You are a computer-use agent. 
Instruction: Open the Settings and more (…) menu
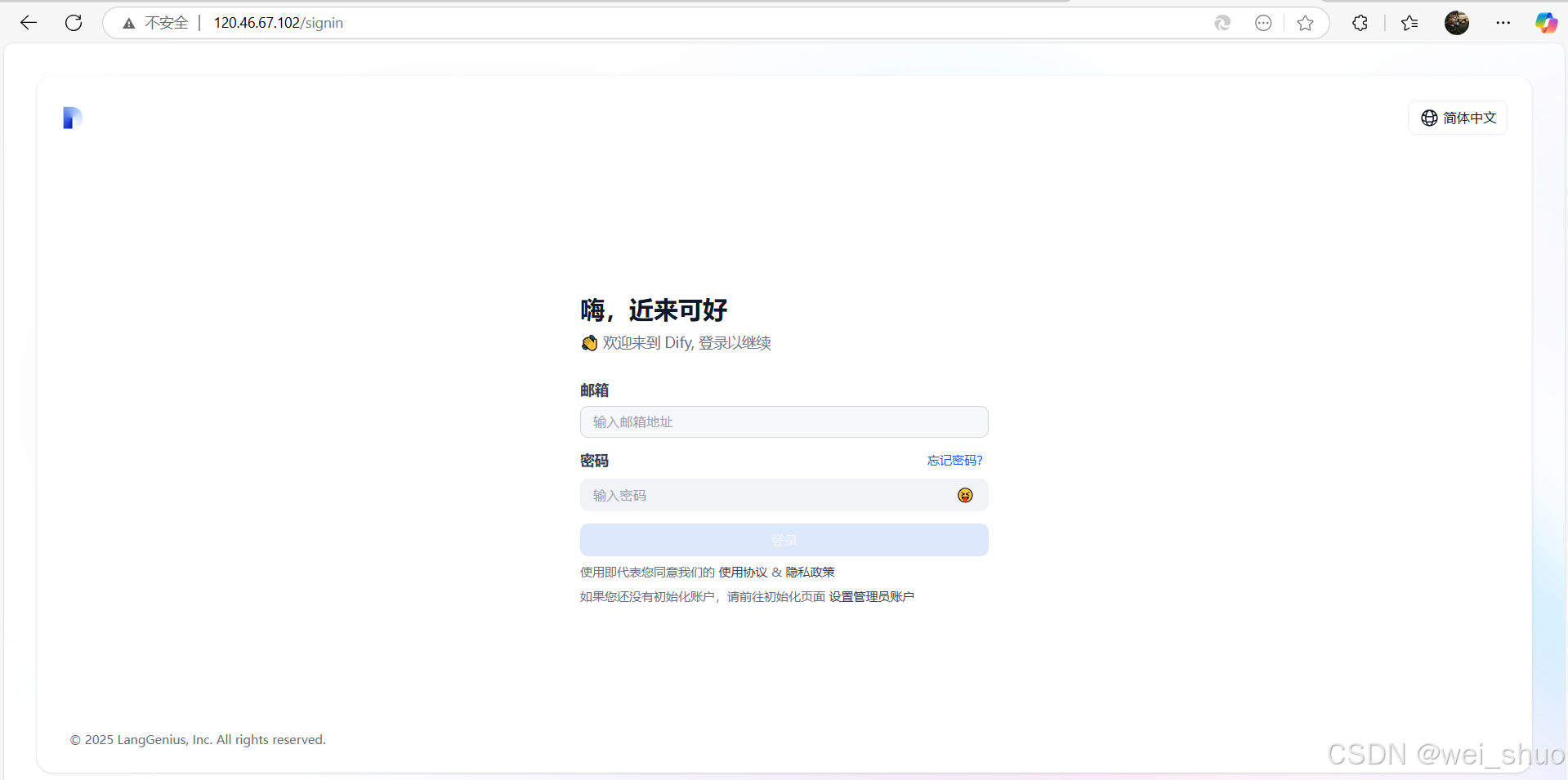1503,22
